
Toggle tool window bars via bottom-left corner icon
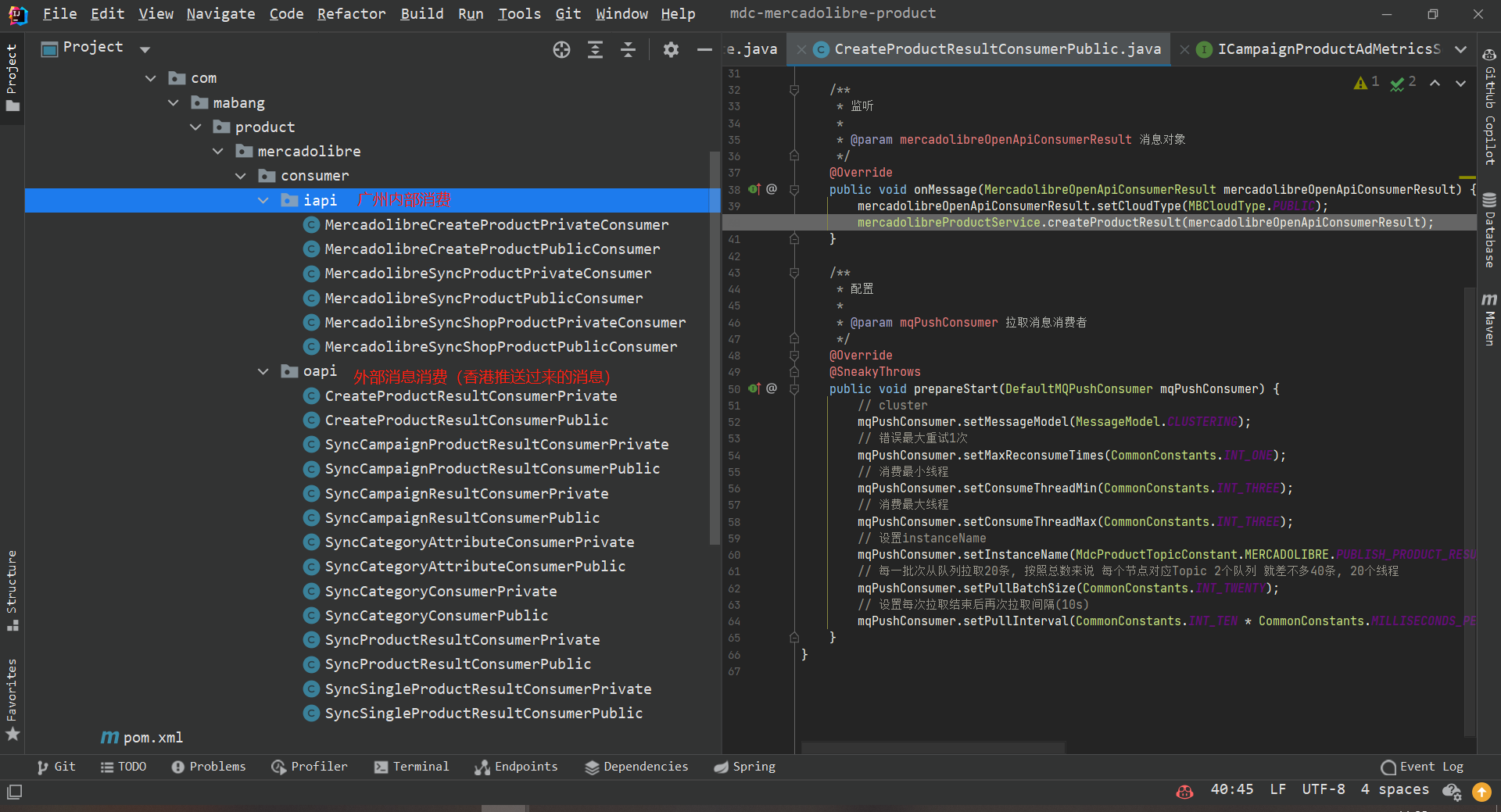point(14,792)
